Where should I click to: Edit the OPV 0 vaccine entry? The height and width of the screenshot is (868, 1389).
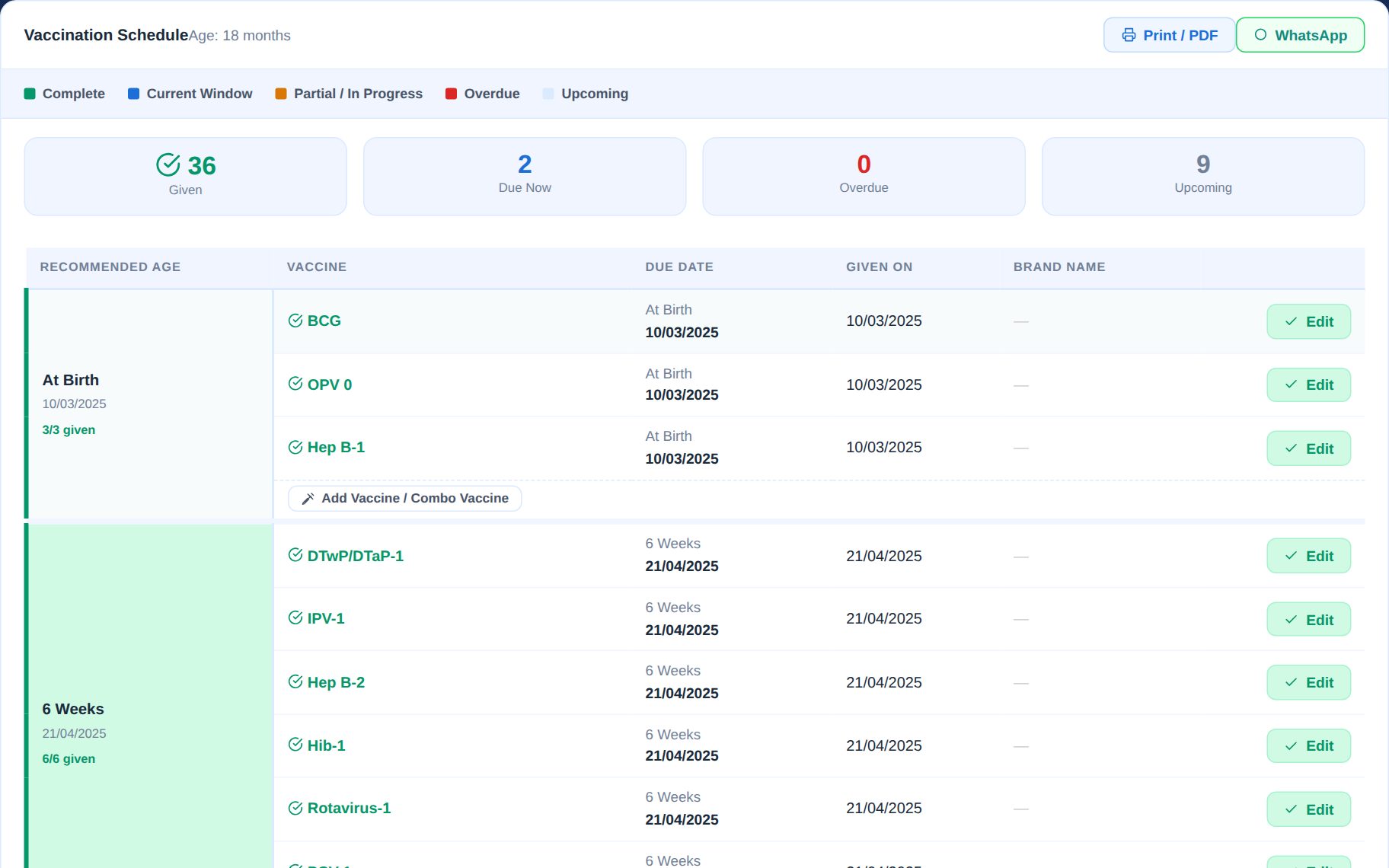1308,385
